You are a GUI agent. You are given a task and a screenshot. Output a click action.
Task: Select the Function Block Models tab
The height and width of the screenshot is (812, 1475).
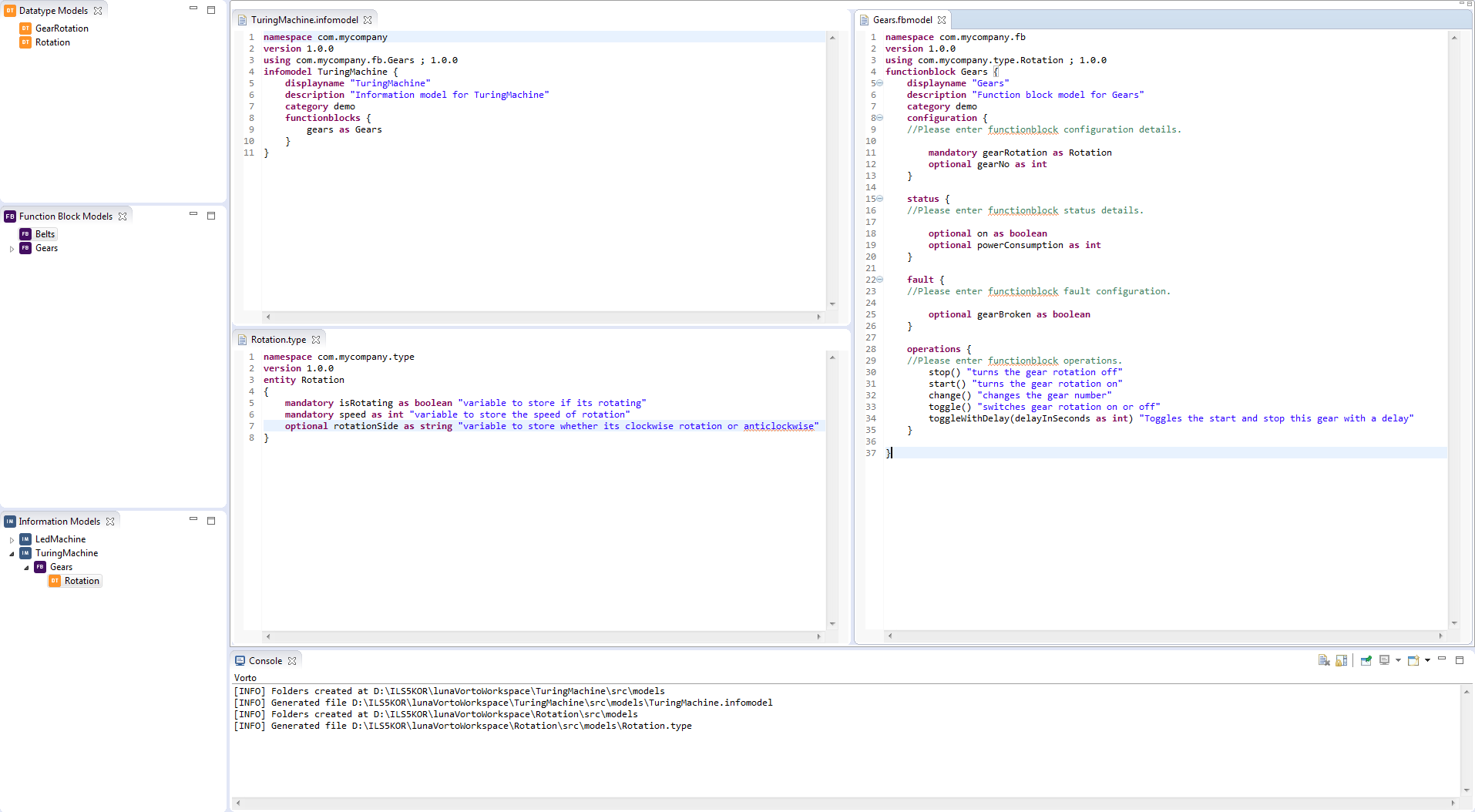pyautogui.click(x=66, y=216)
